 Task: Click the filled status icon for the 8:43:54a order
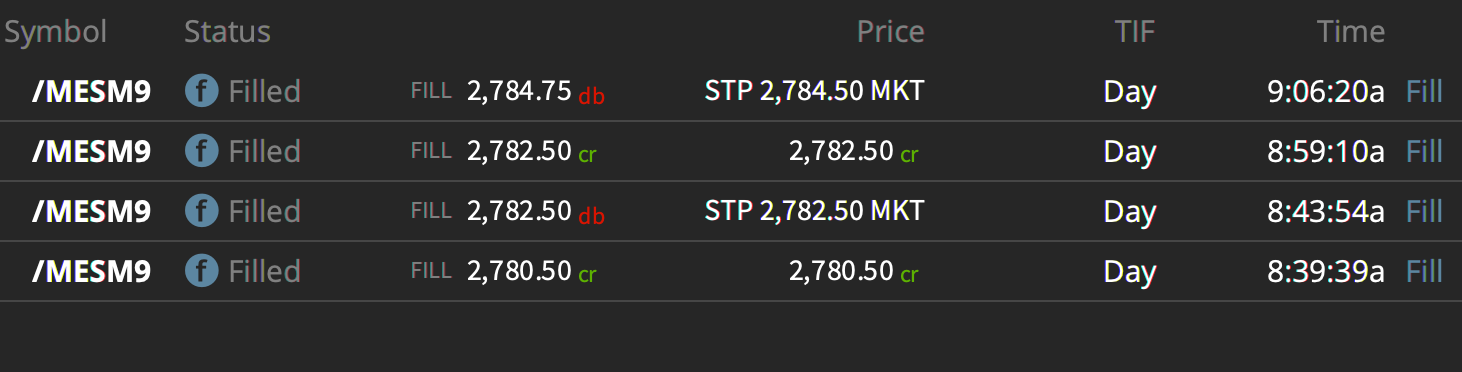point(201,212)
